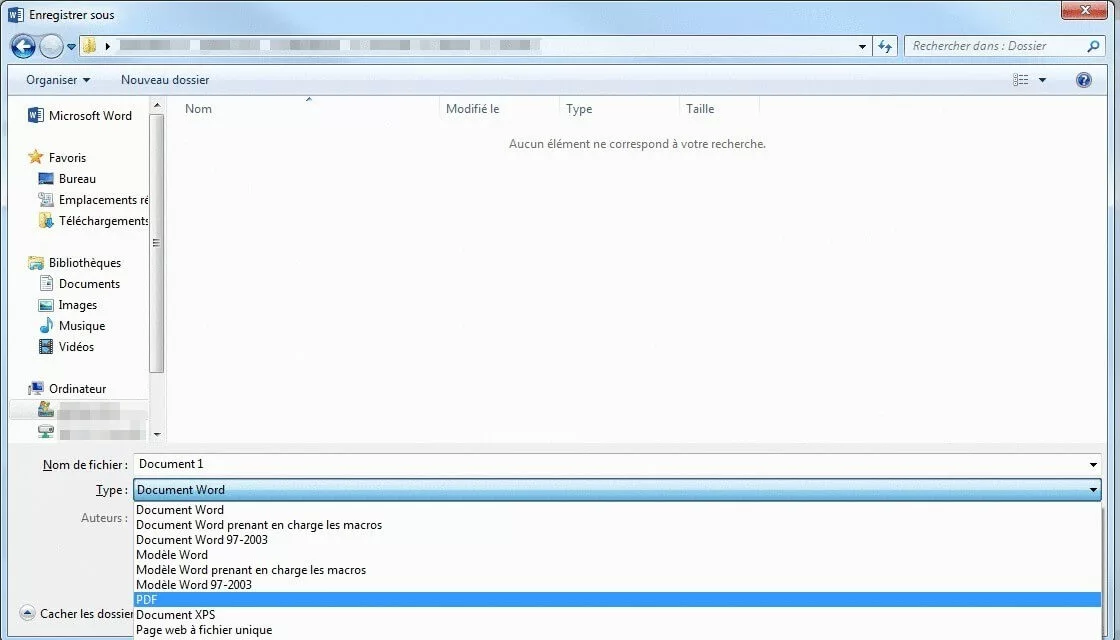This screenshot has width=1120, height=640.
Task: Open the recent locations dropdown arrow
Action: pos(71,47)
